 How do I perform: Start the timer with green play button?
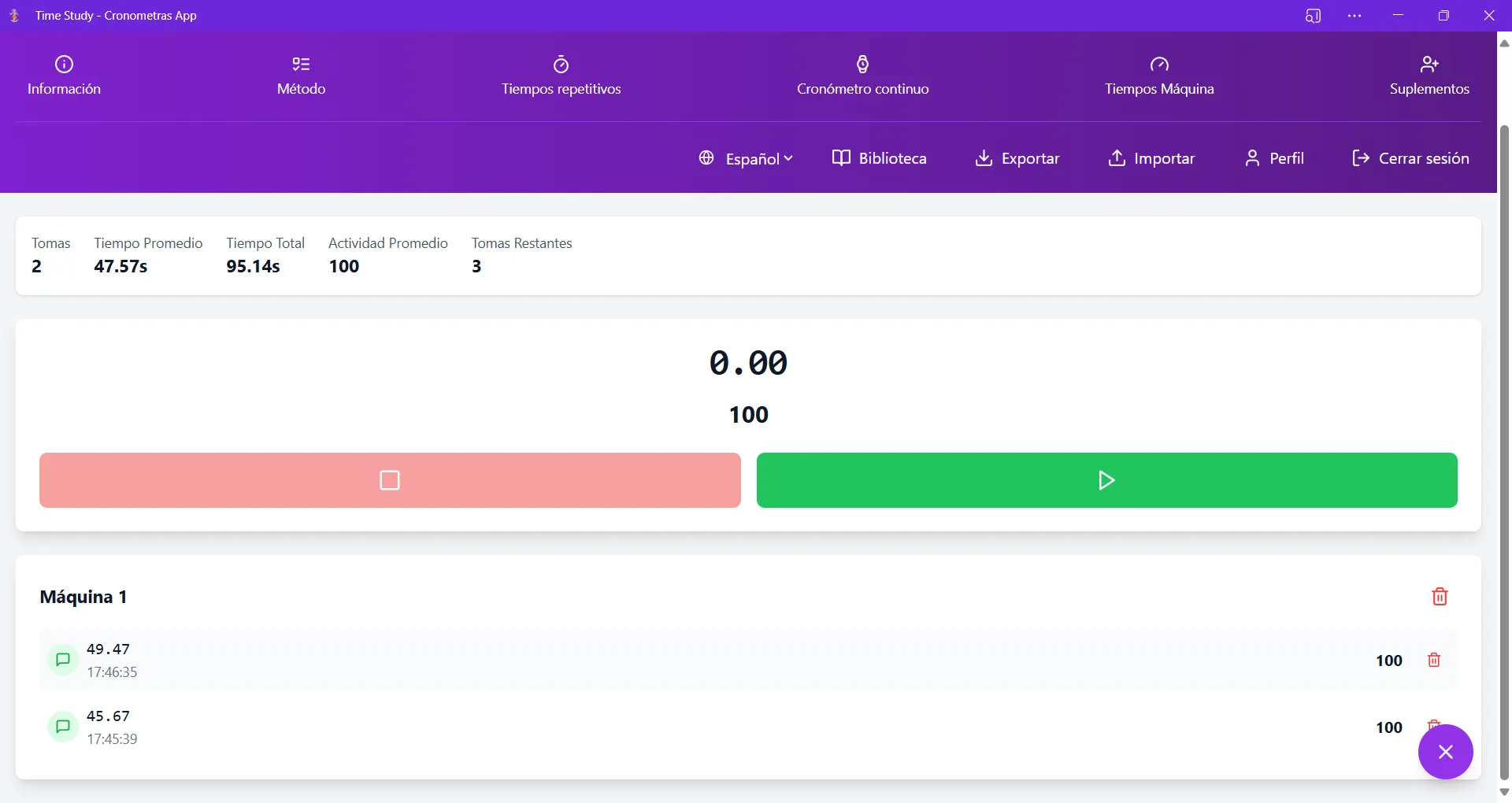coord(1106,480)
